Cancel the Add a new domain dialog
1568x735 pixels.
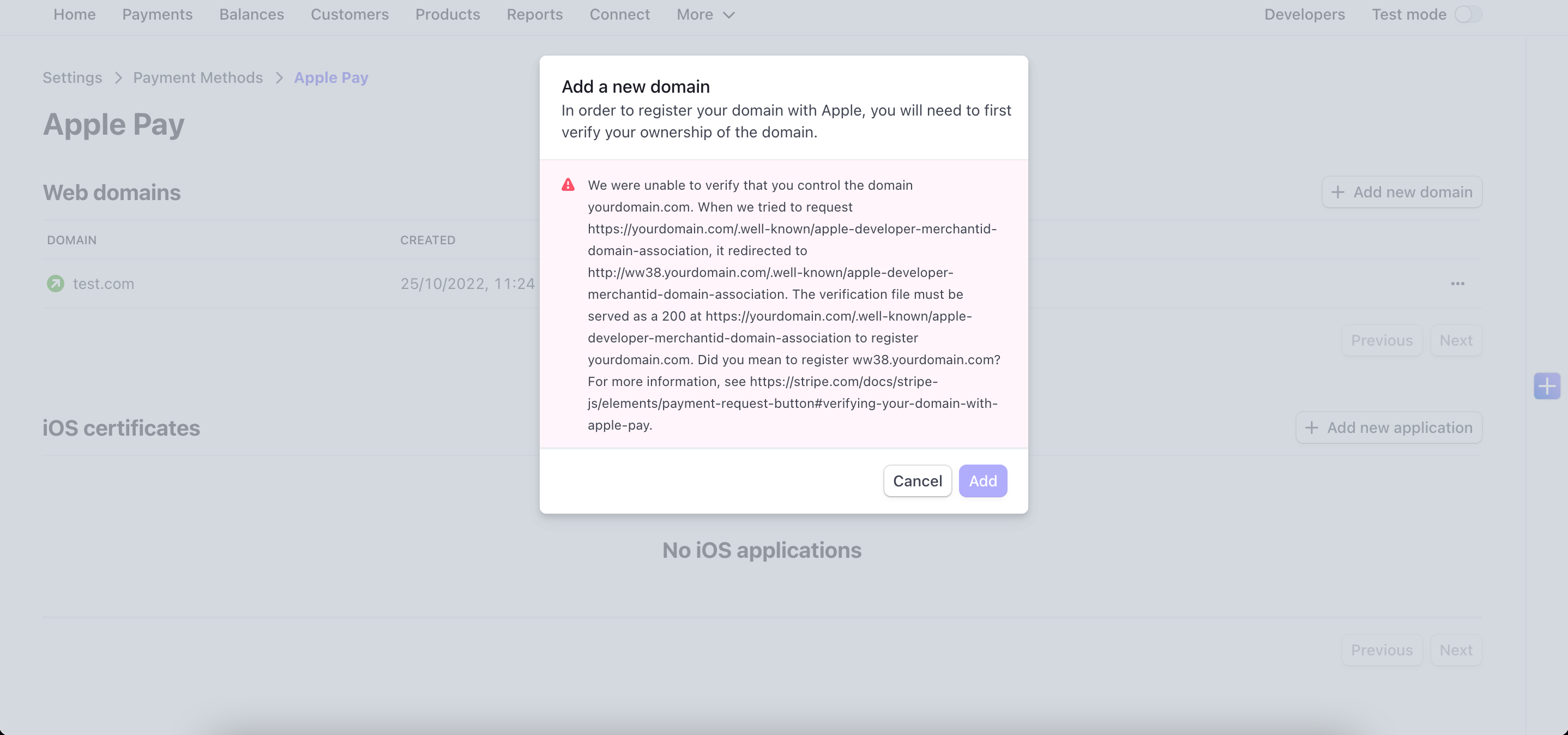pos(918,480)
